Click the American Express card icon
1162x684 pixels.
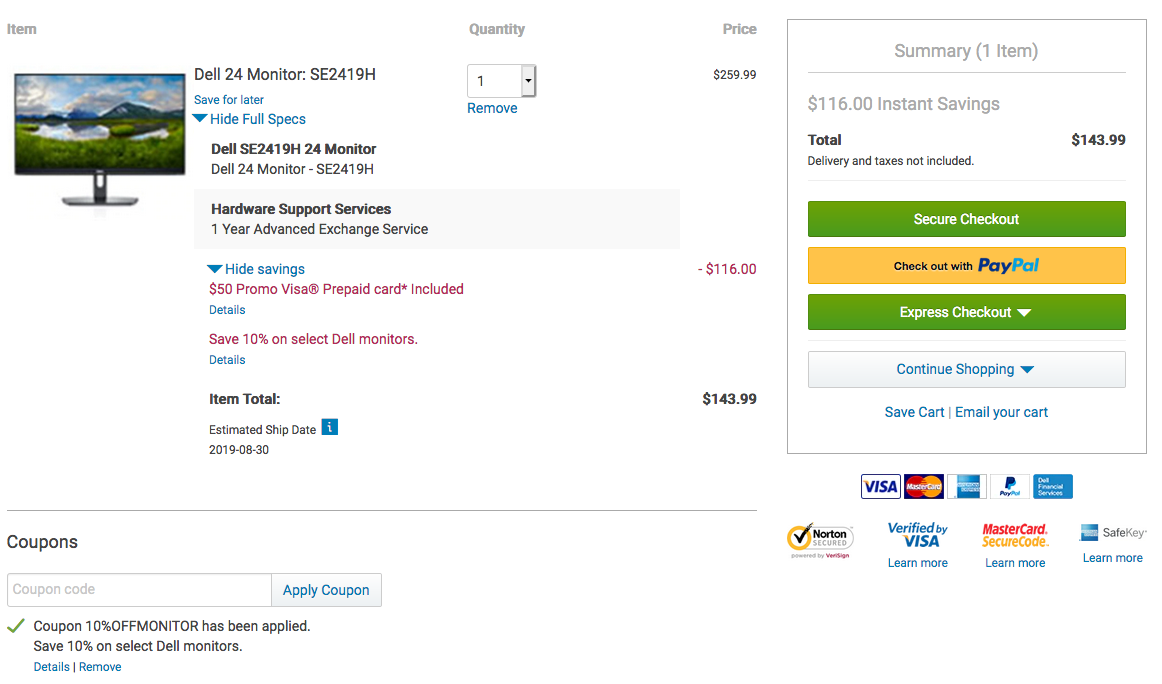pyautogui.click(x=966, y=487)
